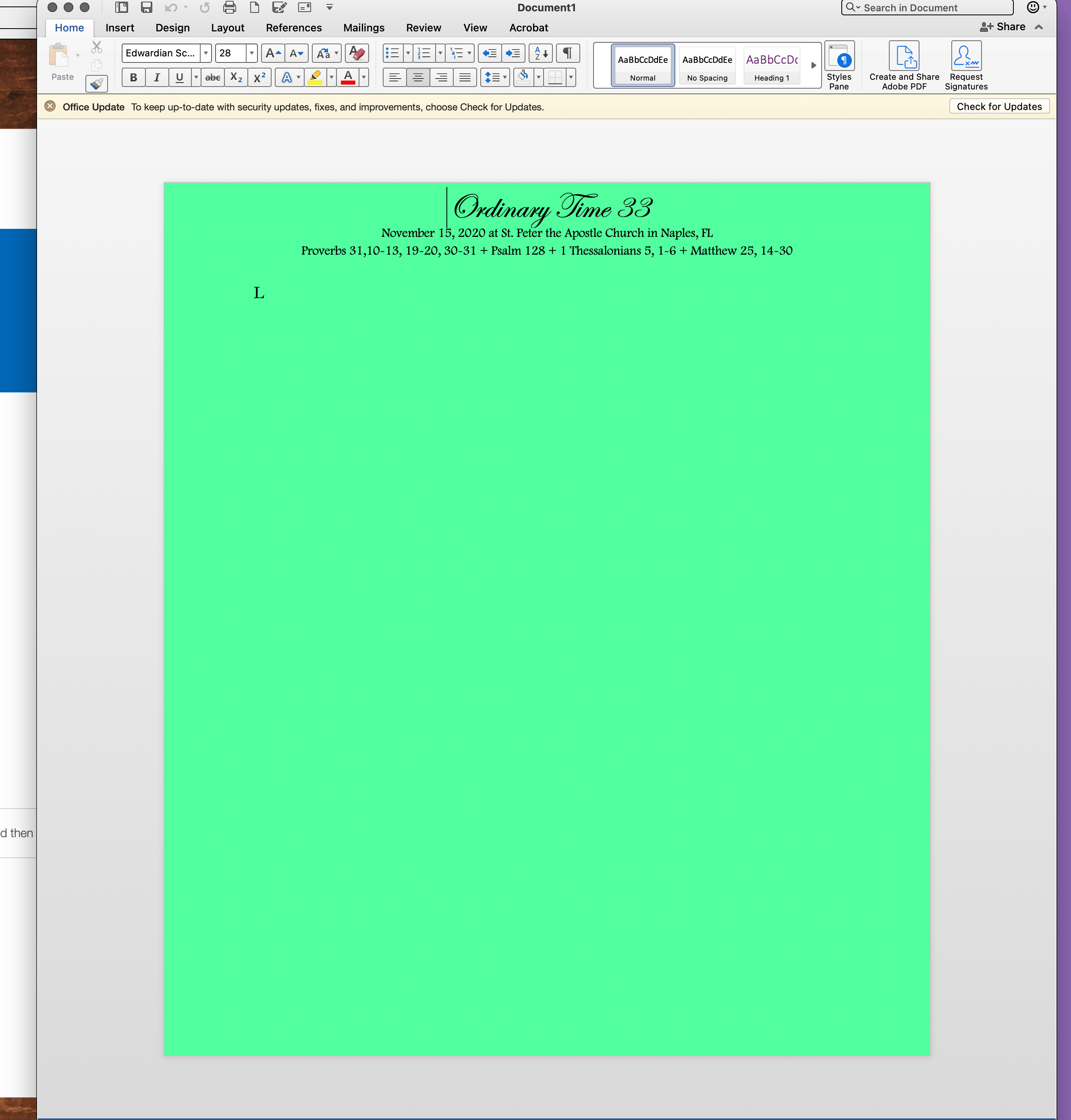
Task: Select the Normal style toggle
Action: click(641, 64)
